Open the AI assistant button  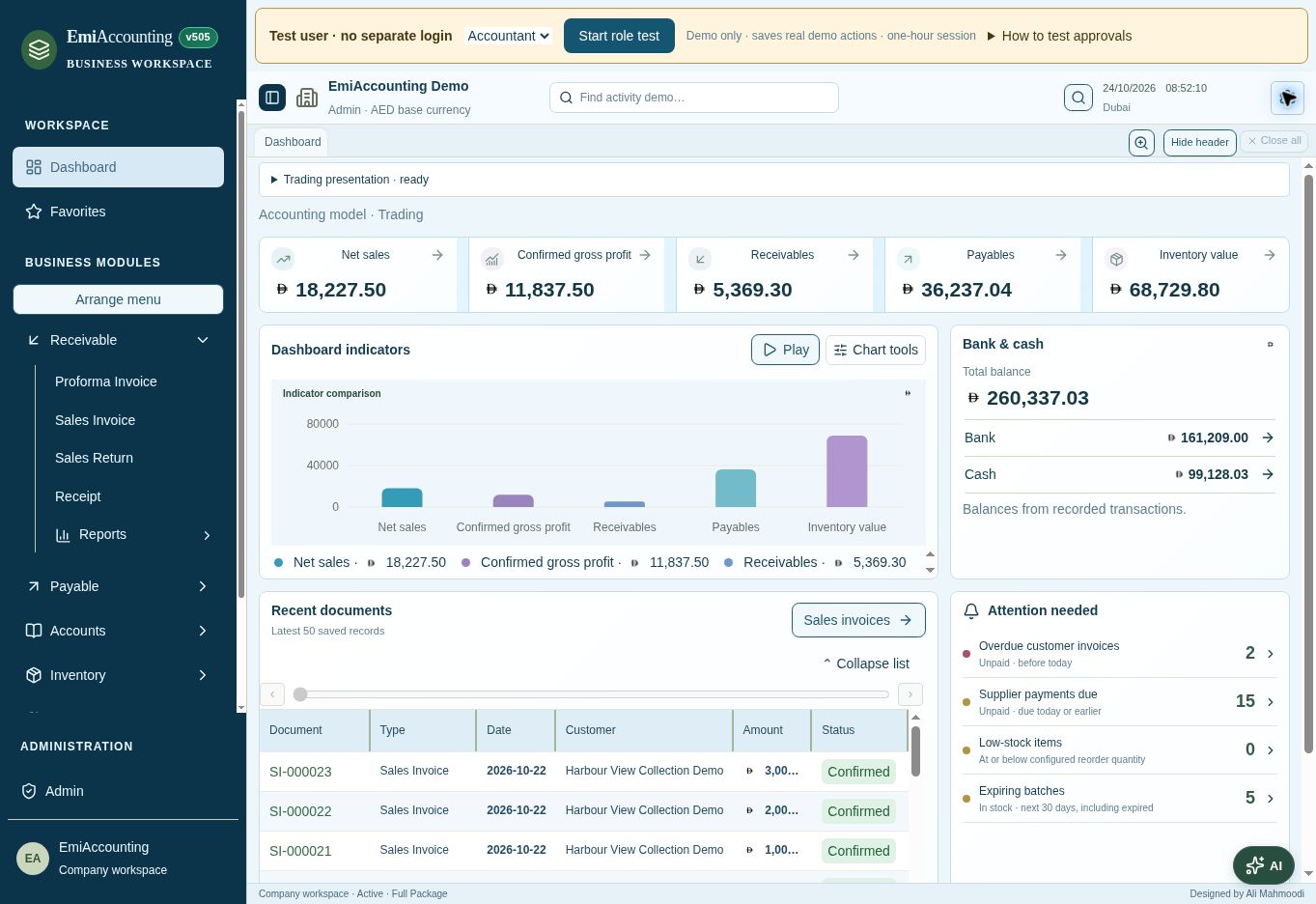point(1264,865)
